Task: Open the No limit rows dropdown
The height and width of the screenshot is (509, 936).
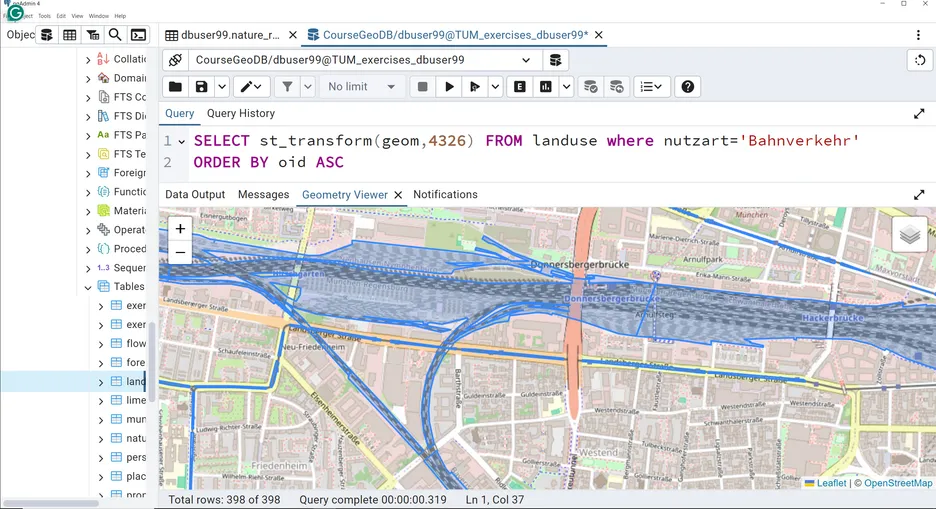Action: tap(362, 87)
